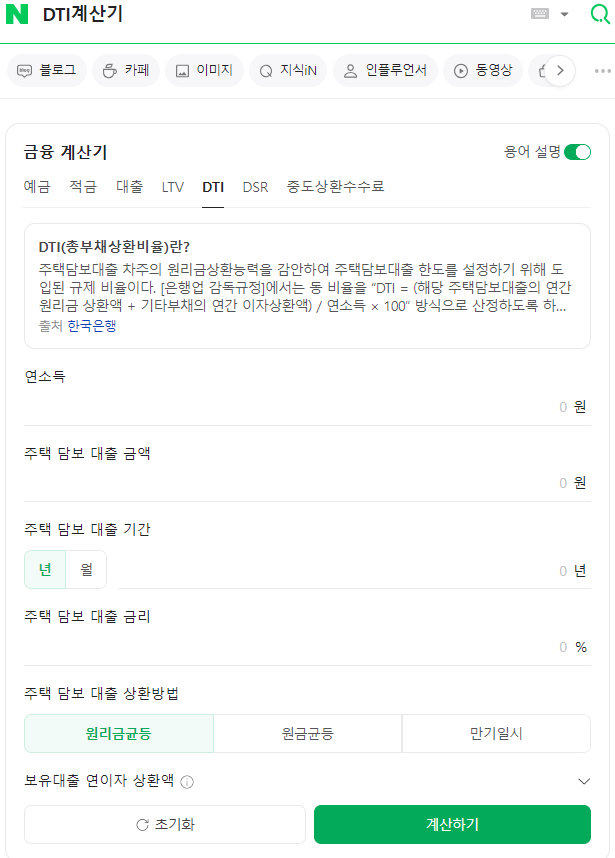Image resolution: width=615 pixels, height=858 pixels.
Task: Click the green 계산하기 button
Action: [x=452, y=825]
